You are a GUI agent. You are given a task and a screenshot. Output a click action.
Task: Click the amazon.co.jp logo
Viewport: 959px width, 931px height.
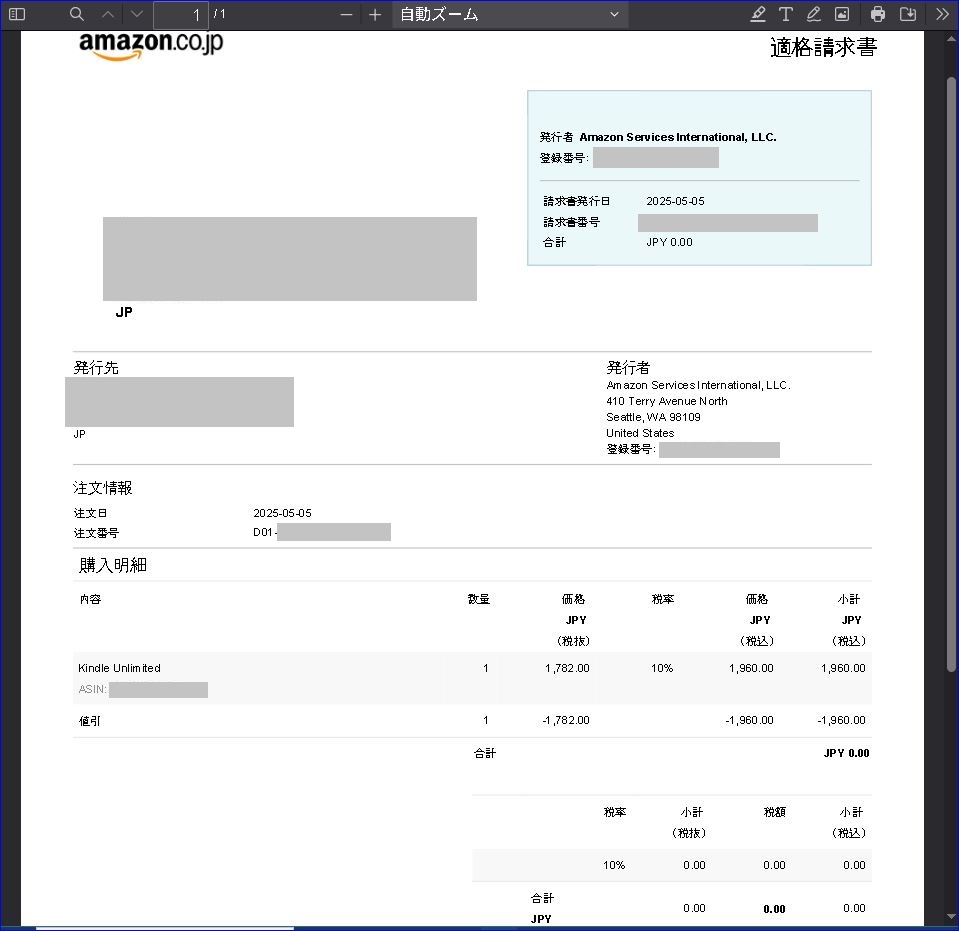click(151, 45)
